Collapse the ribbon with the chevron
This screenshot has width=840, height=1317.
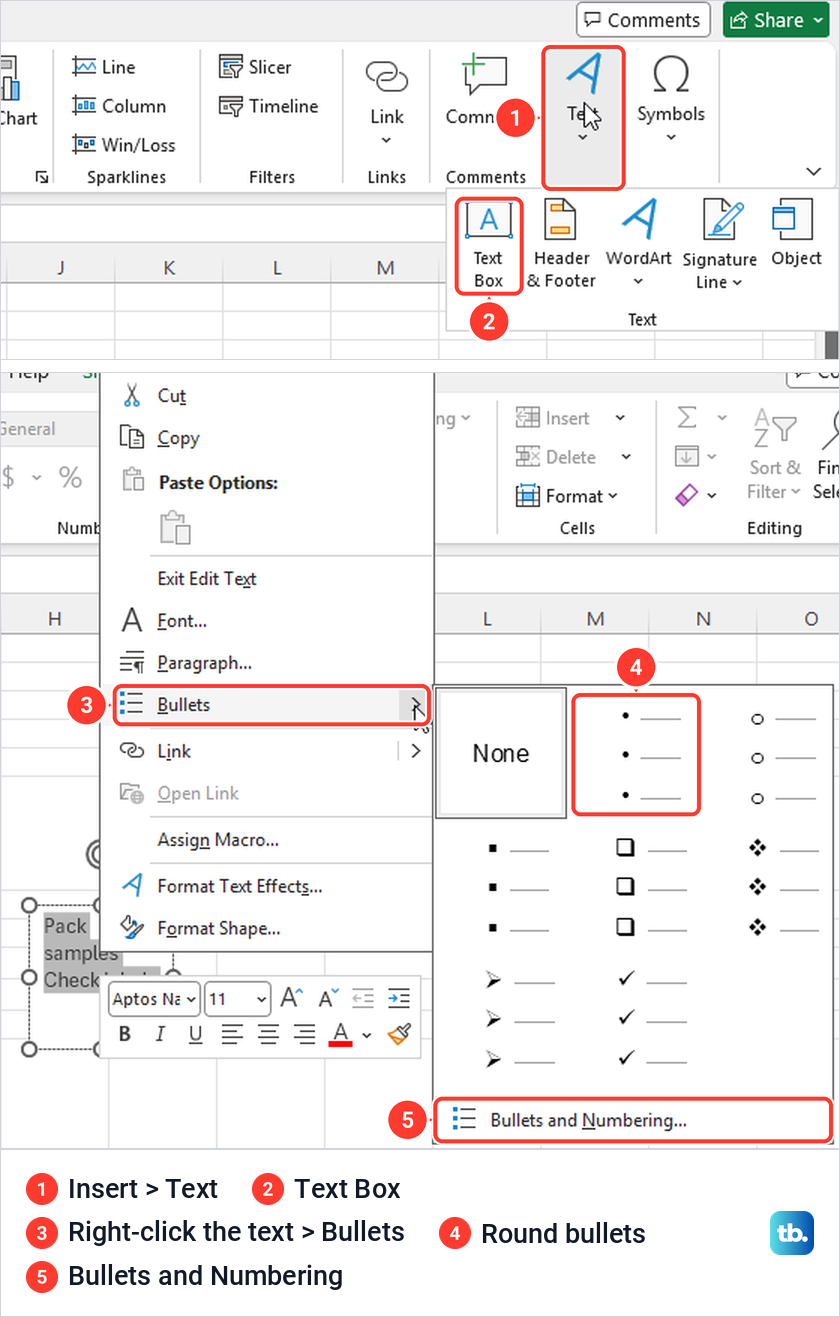(813, 172)
